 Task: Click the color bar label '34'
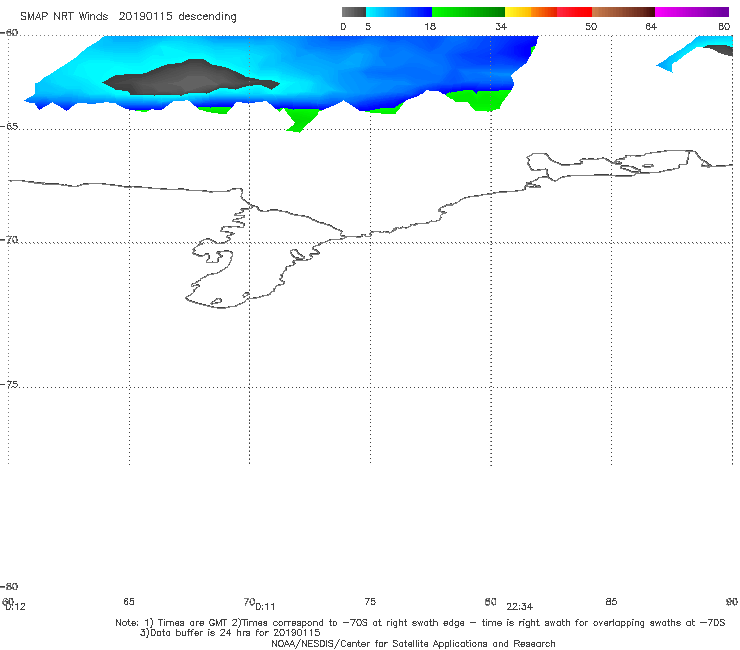[x=501, y=26]
